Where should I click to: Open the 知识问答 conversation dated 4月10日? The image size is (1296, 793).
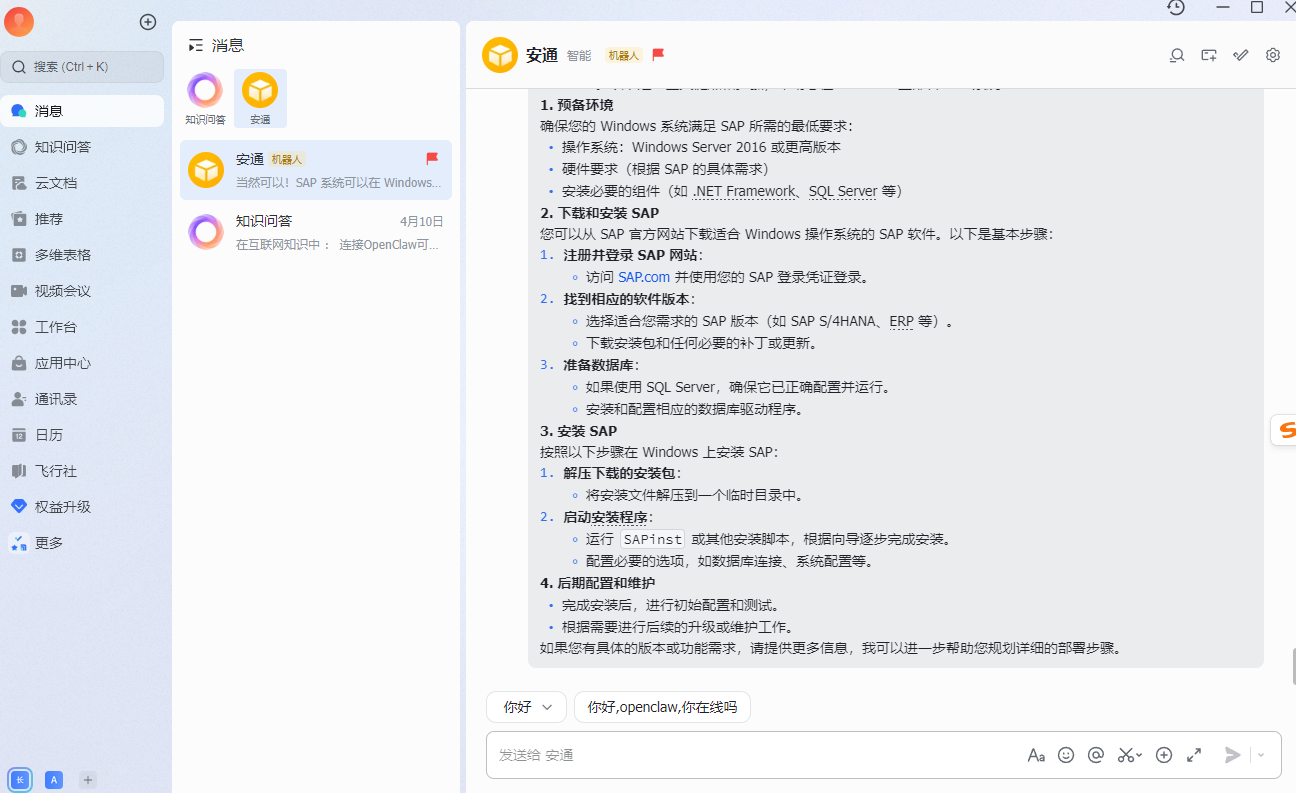coord(316,232)
